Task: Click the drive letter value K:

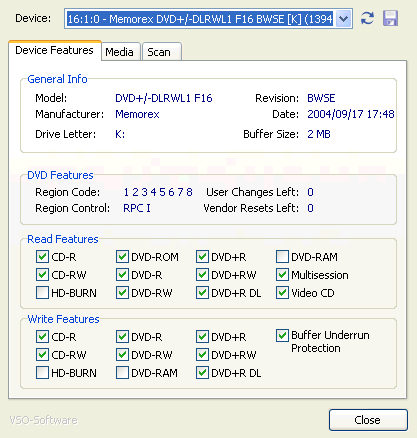Action: pyautogui.click(x=120, y=134)
